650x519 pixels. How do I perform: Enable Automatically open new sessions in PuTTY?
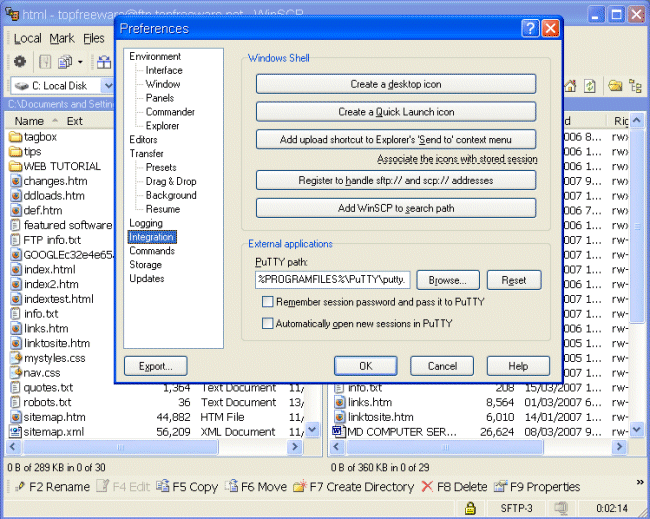[267, 323]
